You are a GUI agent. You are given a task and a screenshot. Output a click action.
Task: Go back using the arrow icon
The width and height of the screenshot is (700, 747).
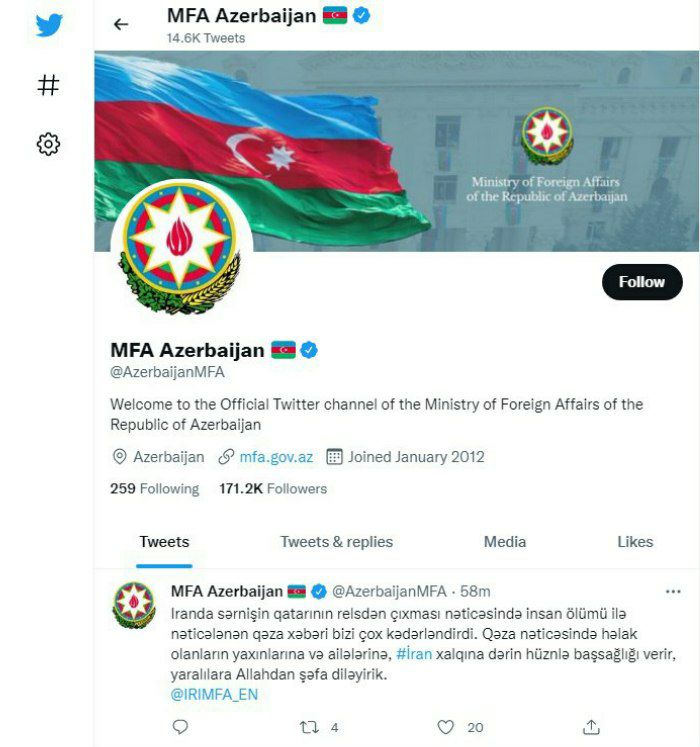tap(121, 24)
